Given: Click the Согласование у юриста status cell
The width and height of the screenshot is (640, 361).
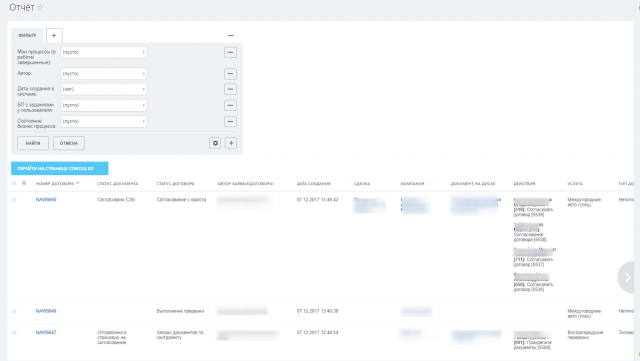Looking at the screenshot, I should 181,200.
